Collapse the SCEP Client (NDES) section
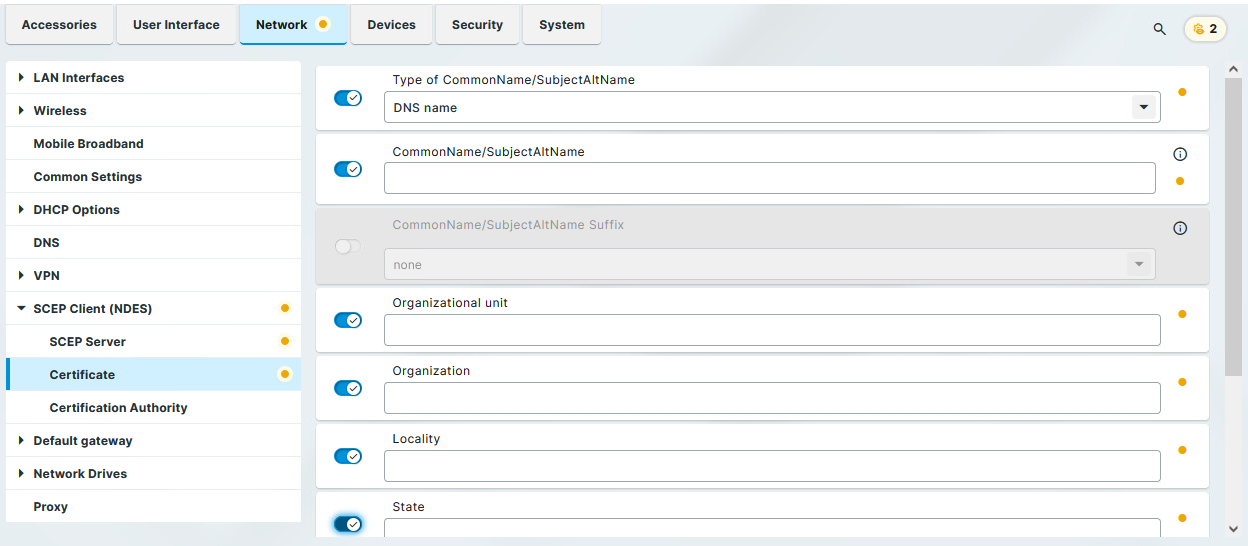This screenshot has height=546, width=1248. (21, 309)
